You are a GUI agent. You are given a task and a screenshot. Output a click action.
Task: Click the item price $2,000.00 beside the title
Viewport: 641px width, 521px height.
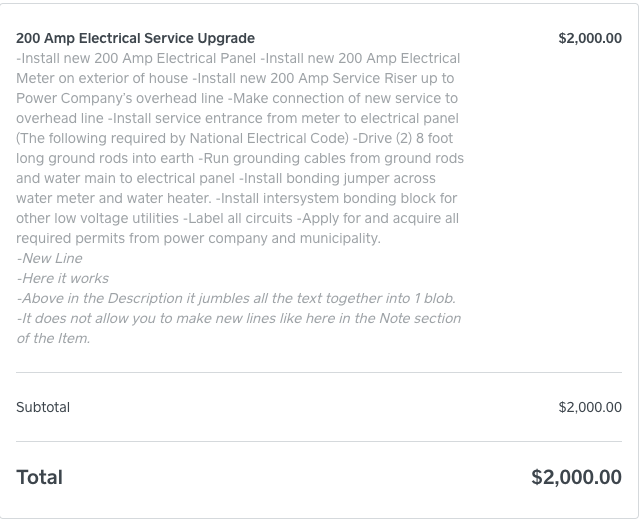[589, 39]
